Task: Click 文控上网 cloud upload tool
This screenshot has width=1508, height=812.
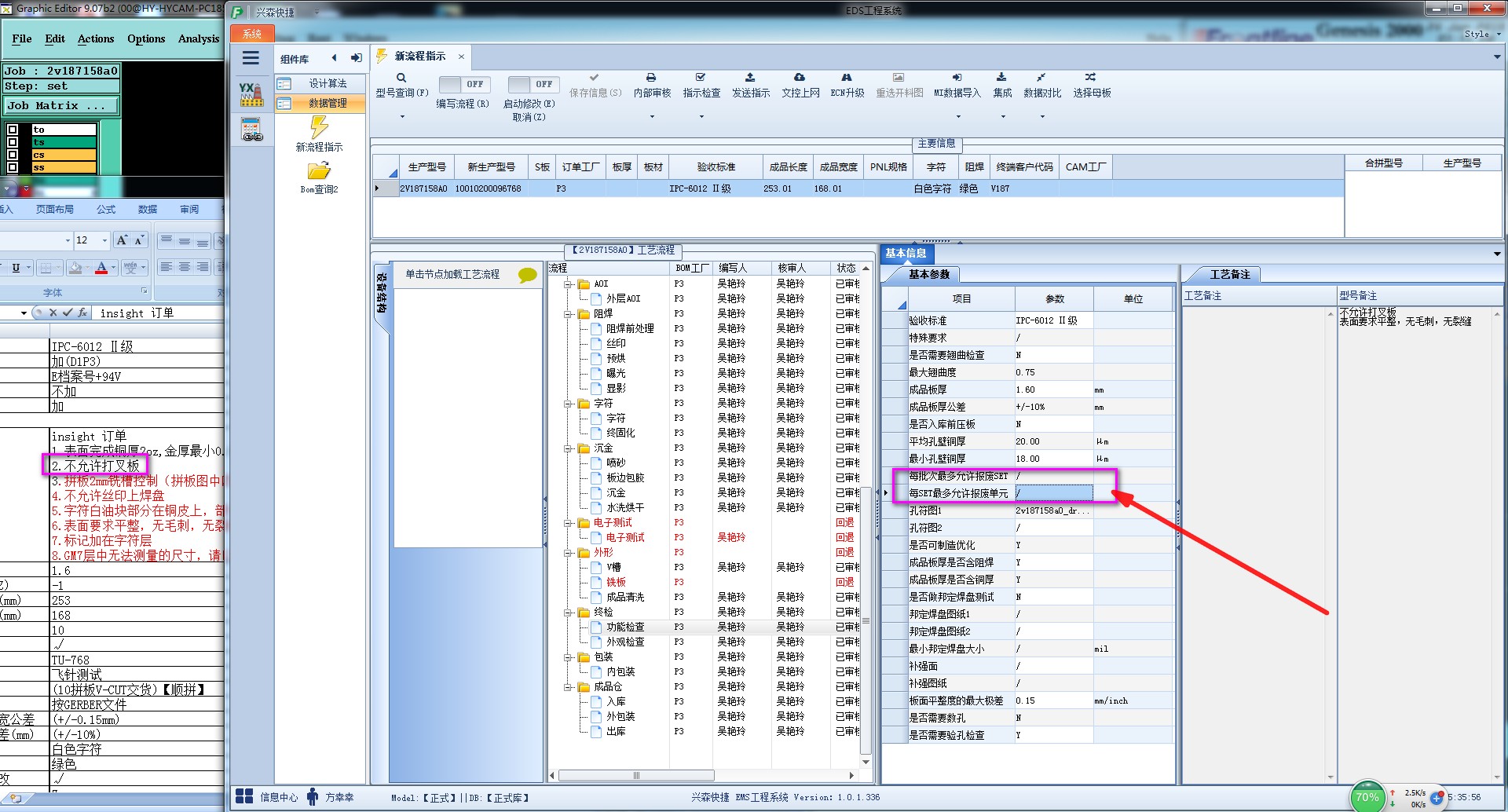Action: (800, 85)
